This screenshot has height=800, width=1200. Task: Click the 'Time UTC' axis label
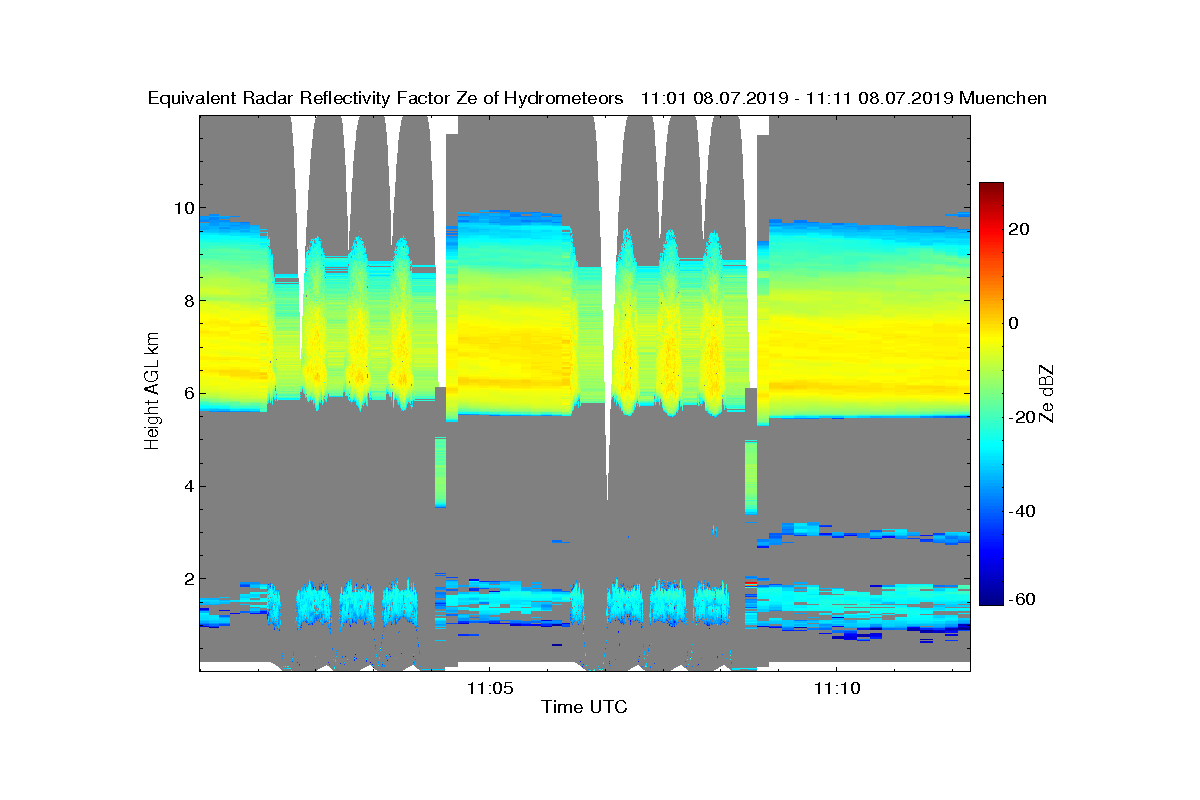point(584,707)
